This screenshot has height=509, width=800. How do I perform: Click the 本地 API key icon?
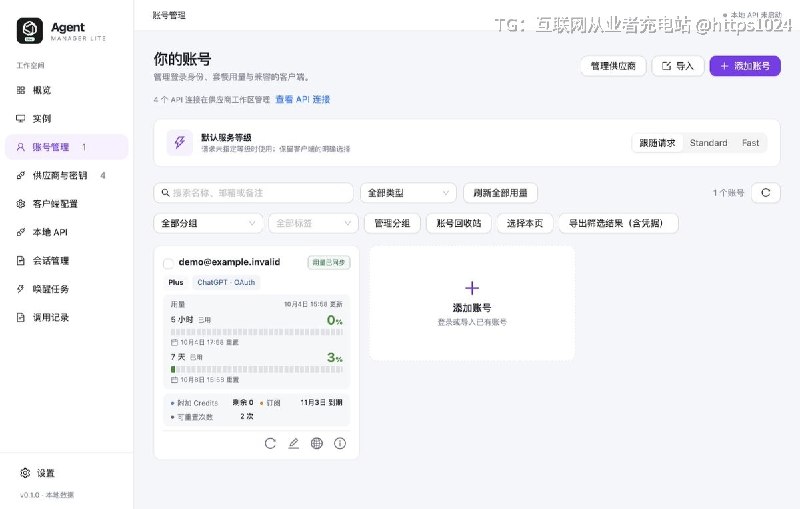21,232
